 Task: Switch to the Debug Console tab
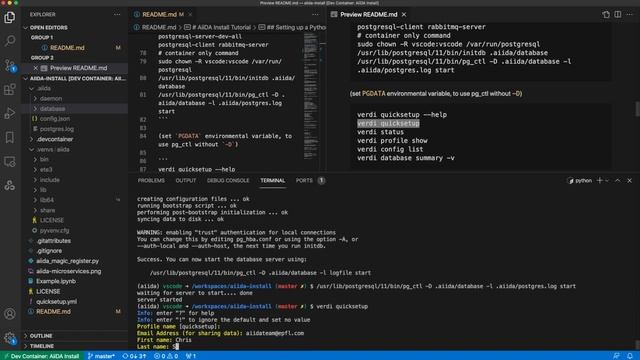point(228,180)
